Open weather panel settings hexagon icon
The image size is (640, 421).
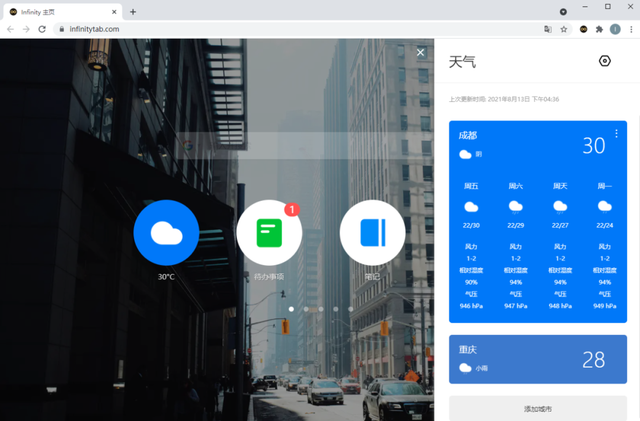click(604, 61)
